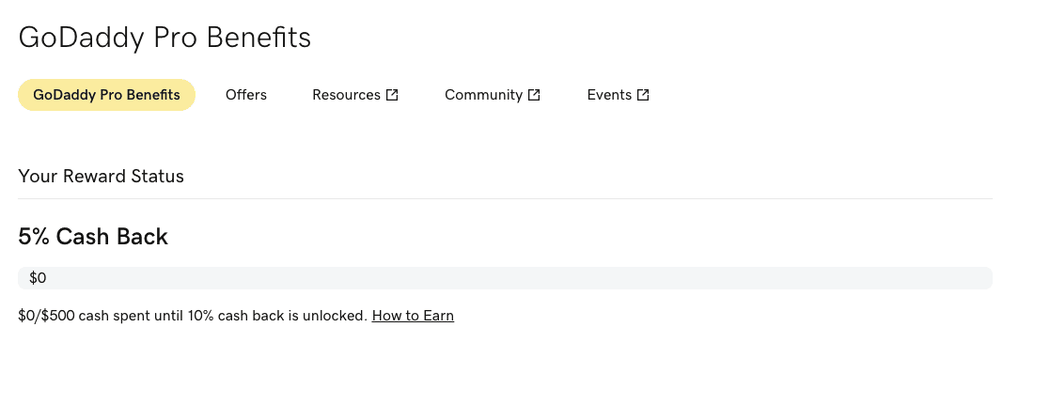Open the Resources external link icon
This screenshot has height=405, width=1050.
pos(392,95)
